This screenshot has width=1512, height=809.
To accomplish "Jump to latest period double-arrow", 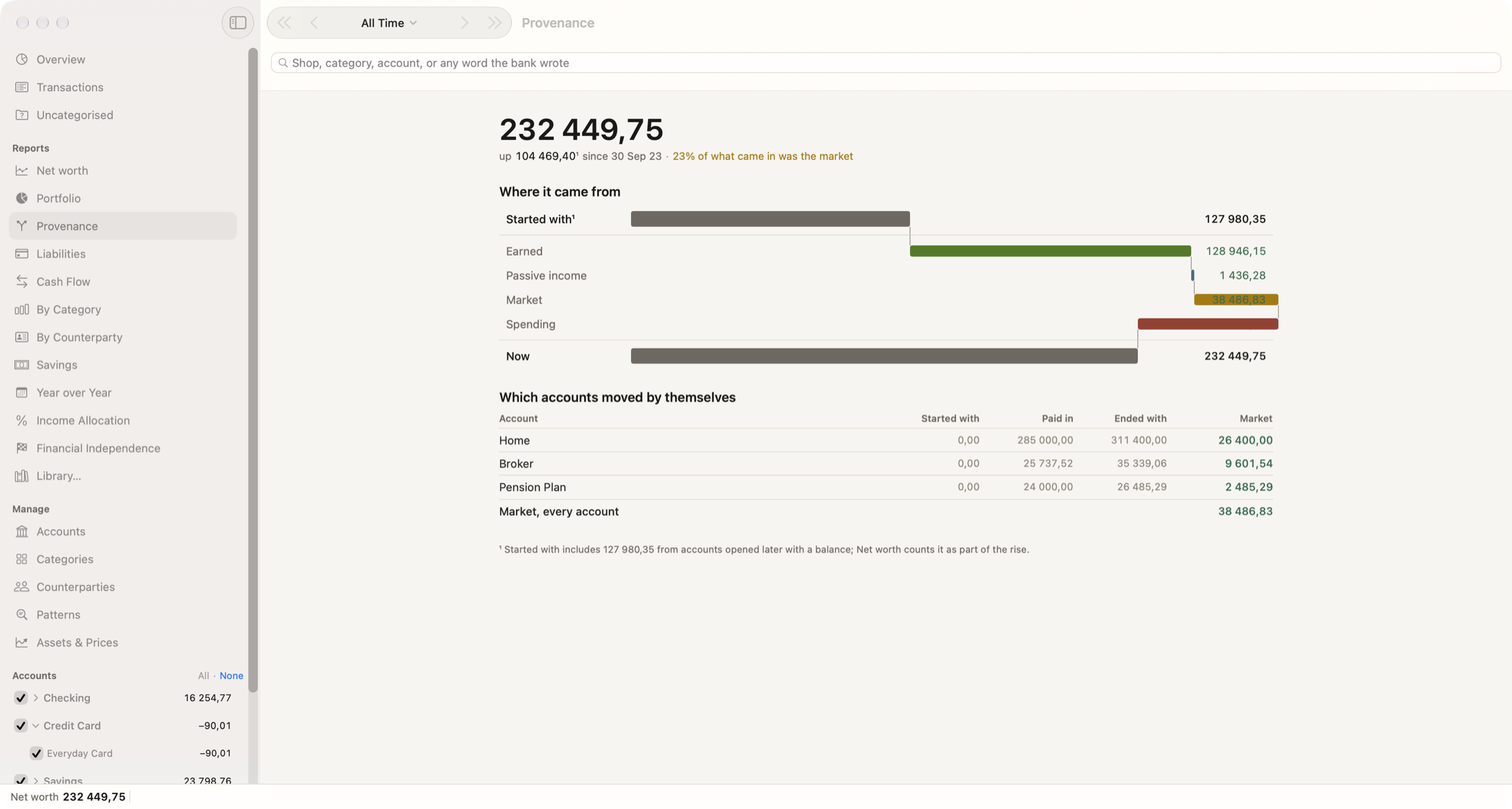I will tap(495, 23).
